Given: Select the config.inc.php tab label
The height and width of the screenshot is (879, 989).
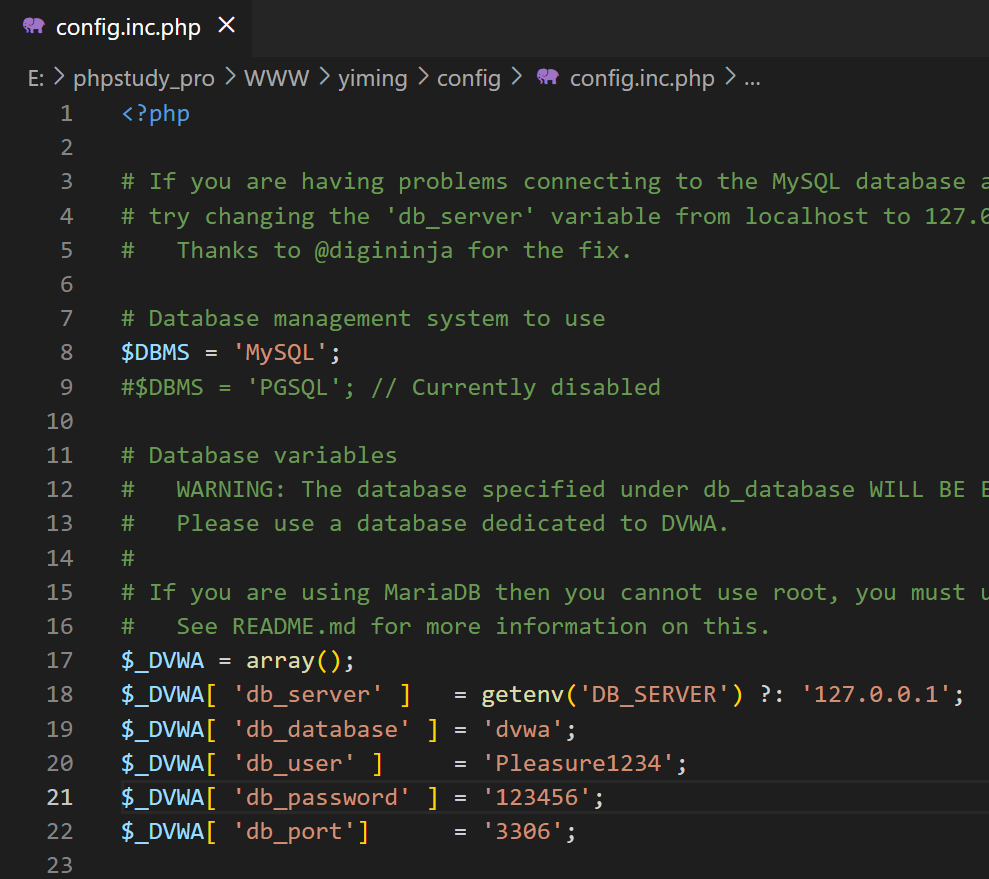Looking at the screenshot, I should [128, 27].
